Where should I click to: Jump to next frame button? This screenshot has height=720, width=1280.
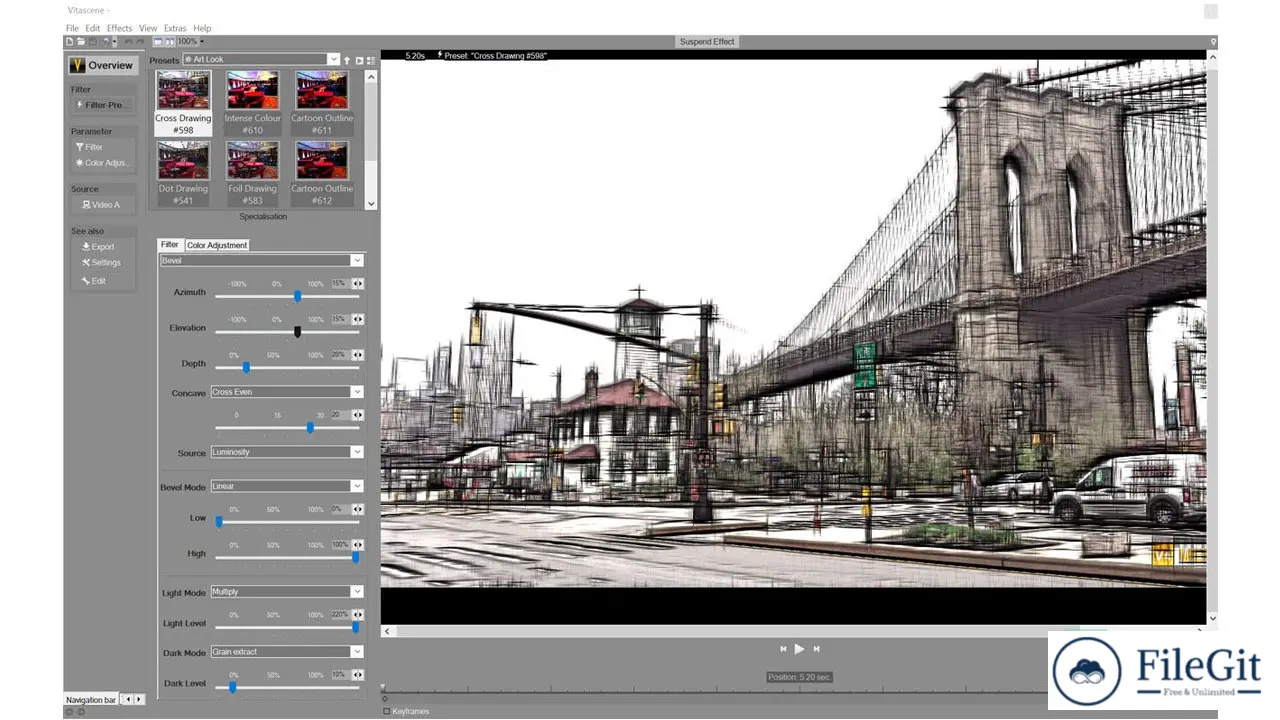pos(816,649)
